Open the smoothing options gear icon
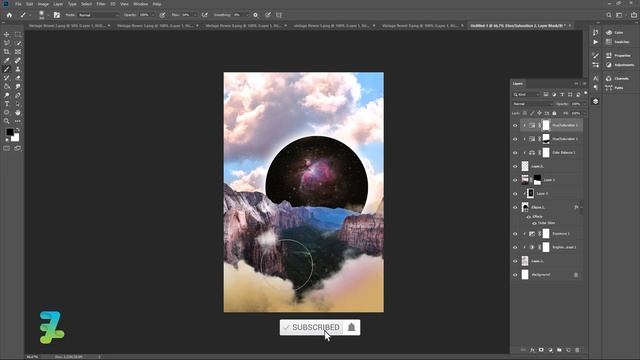Viewport: 640px width, 360px height. point(256,15)
